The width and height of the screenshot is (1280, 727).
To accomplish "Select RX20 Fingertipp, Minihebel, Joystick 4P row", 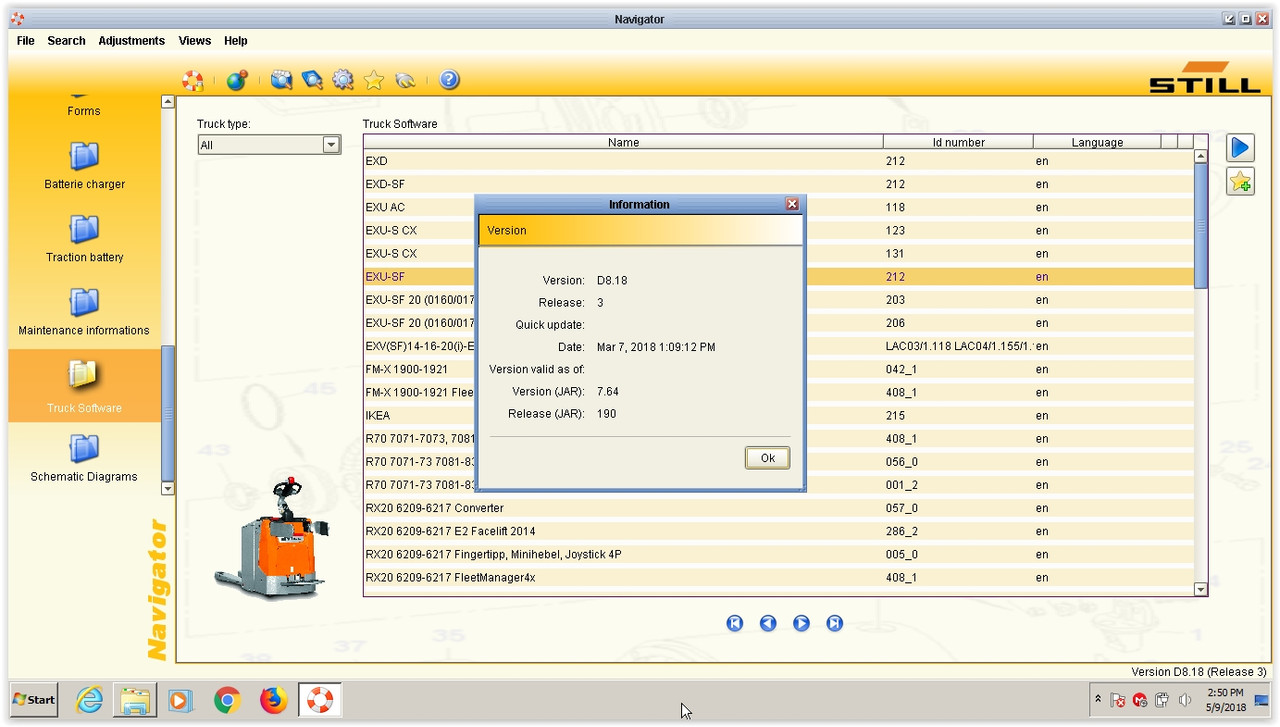I will [779, 554].
